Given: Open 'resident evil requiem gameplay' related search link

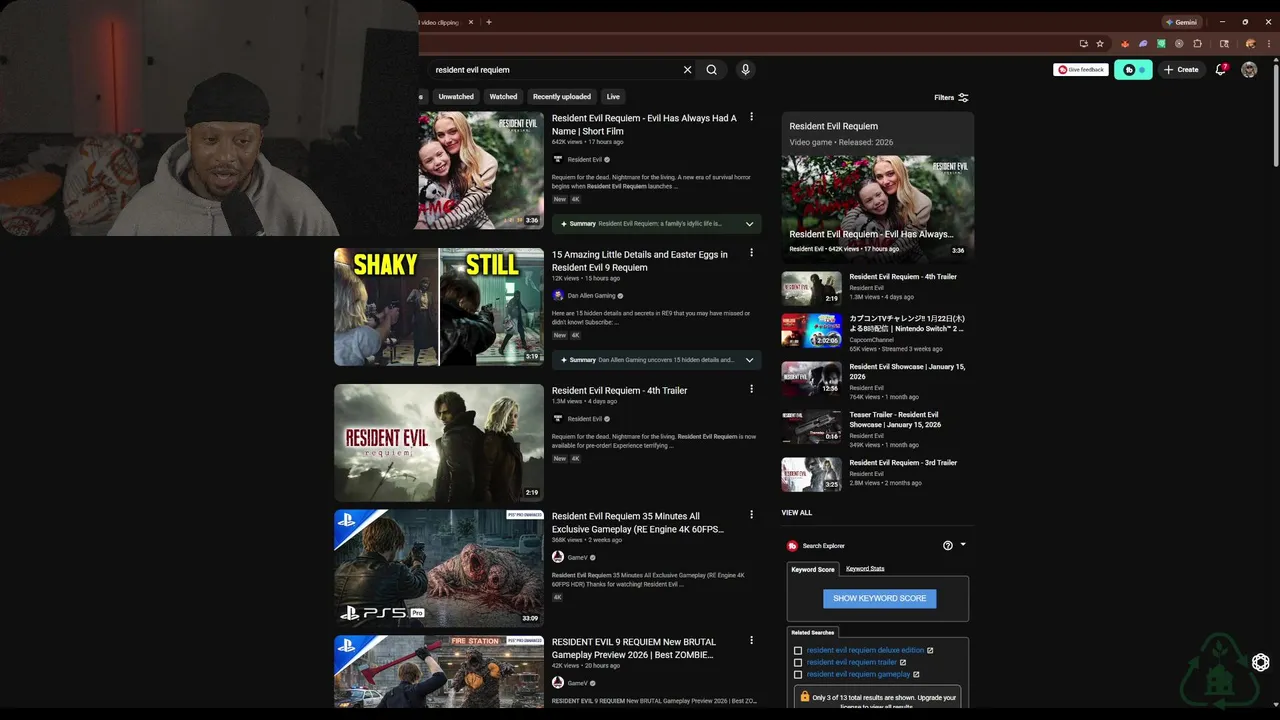Looking at the screenshot, I should click(x=859, y=674).
